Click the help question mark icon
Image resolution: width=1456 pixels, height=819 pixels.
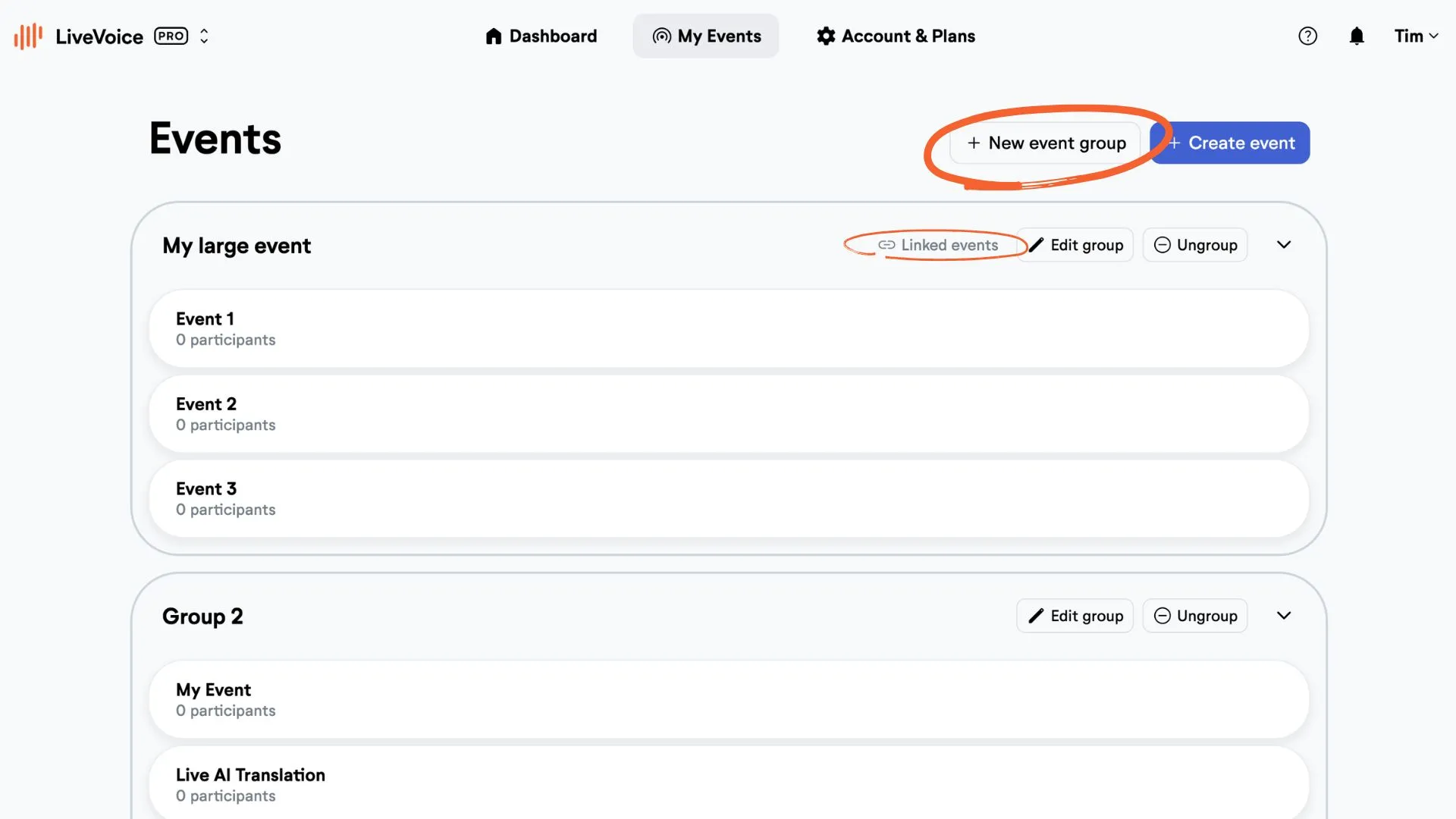(x=1307, y=36)
